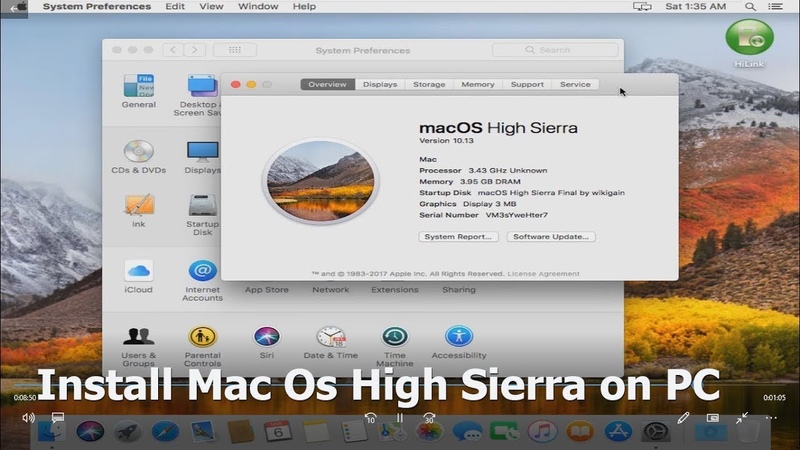This screenshot has height=450, width=800.
Task: Open the System Preferences menu
Action: point(97,7)
